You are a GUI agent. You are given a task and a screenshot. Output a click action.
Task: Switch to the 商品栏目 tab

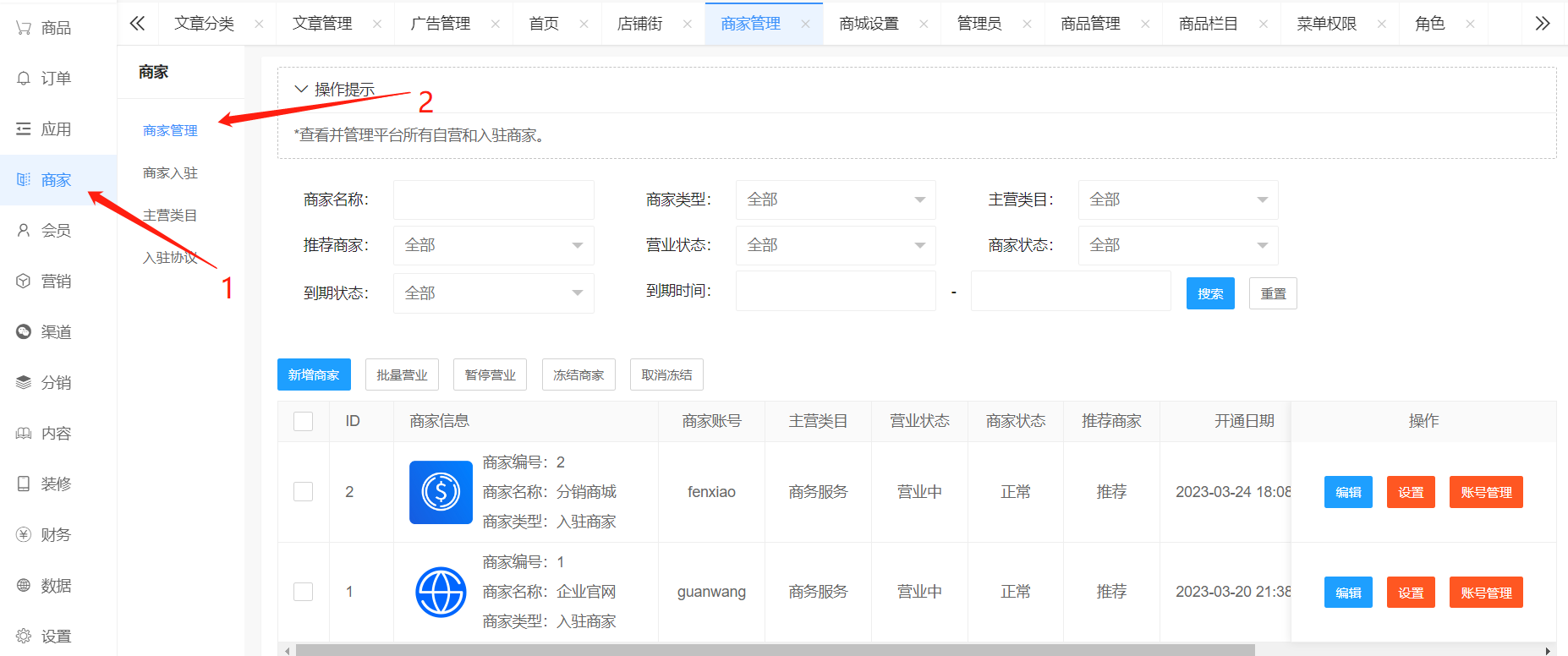1209,24
